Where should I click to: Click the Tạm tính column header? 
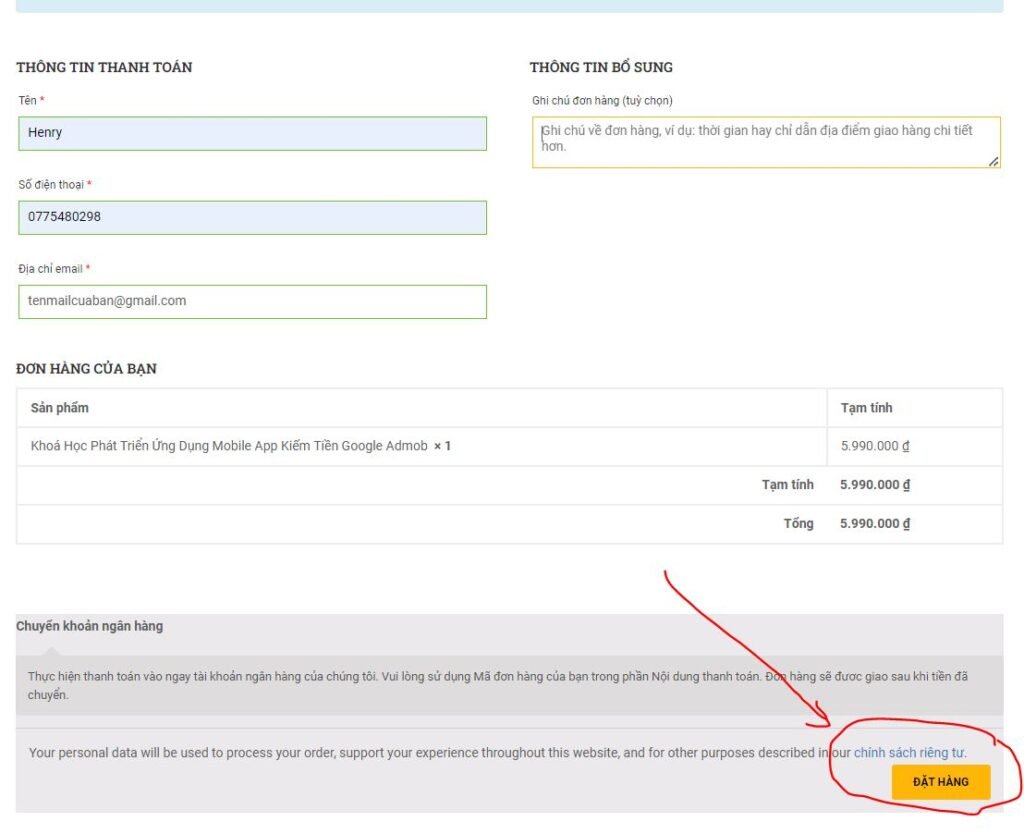[x=866, y=408]
